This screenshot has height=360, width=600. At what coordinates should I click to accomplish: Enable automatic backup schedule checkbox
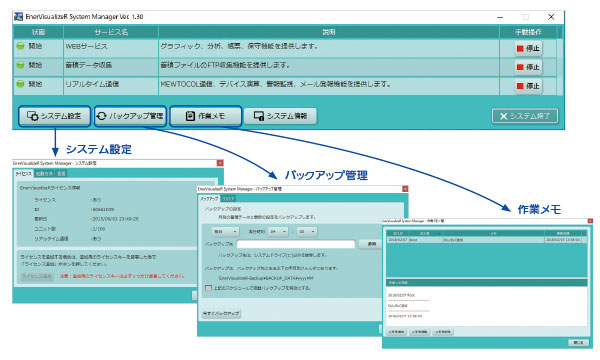(x=208, y=288)
